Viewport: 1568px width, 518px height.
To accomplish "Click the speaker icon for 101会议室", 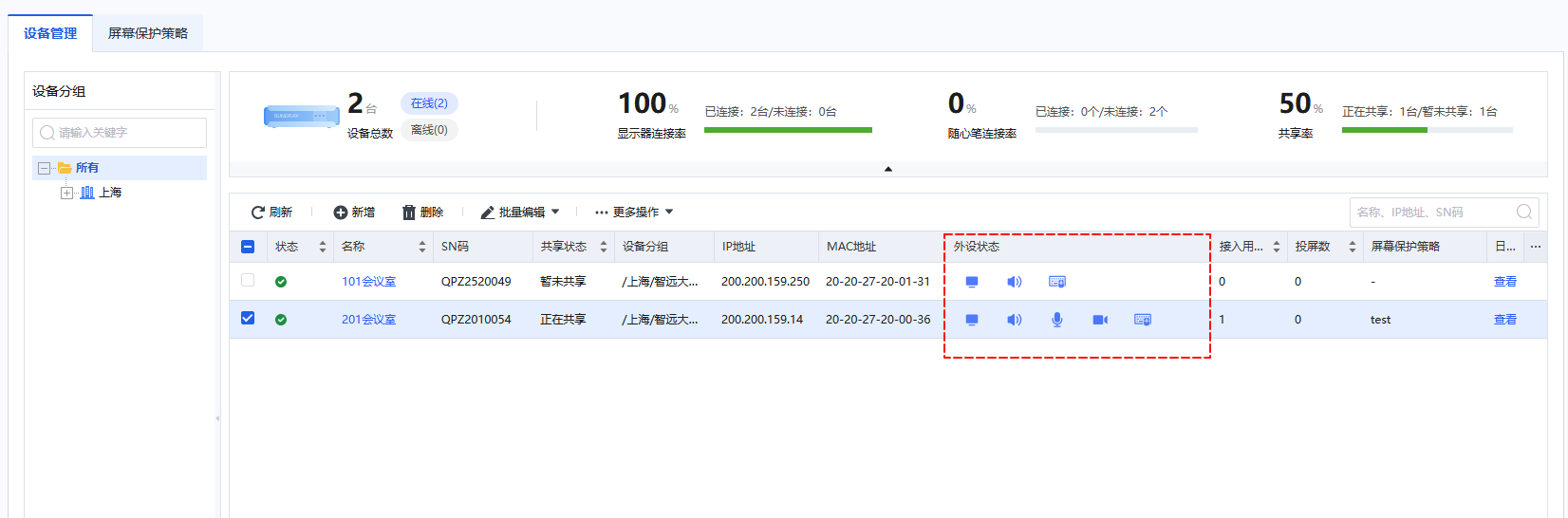I will coord(1014,282).
